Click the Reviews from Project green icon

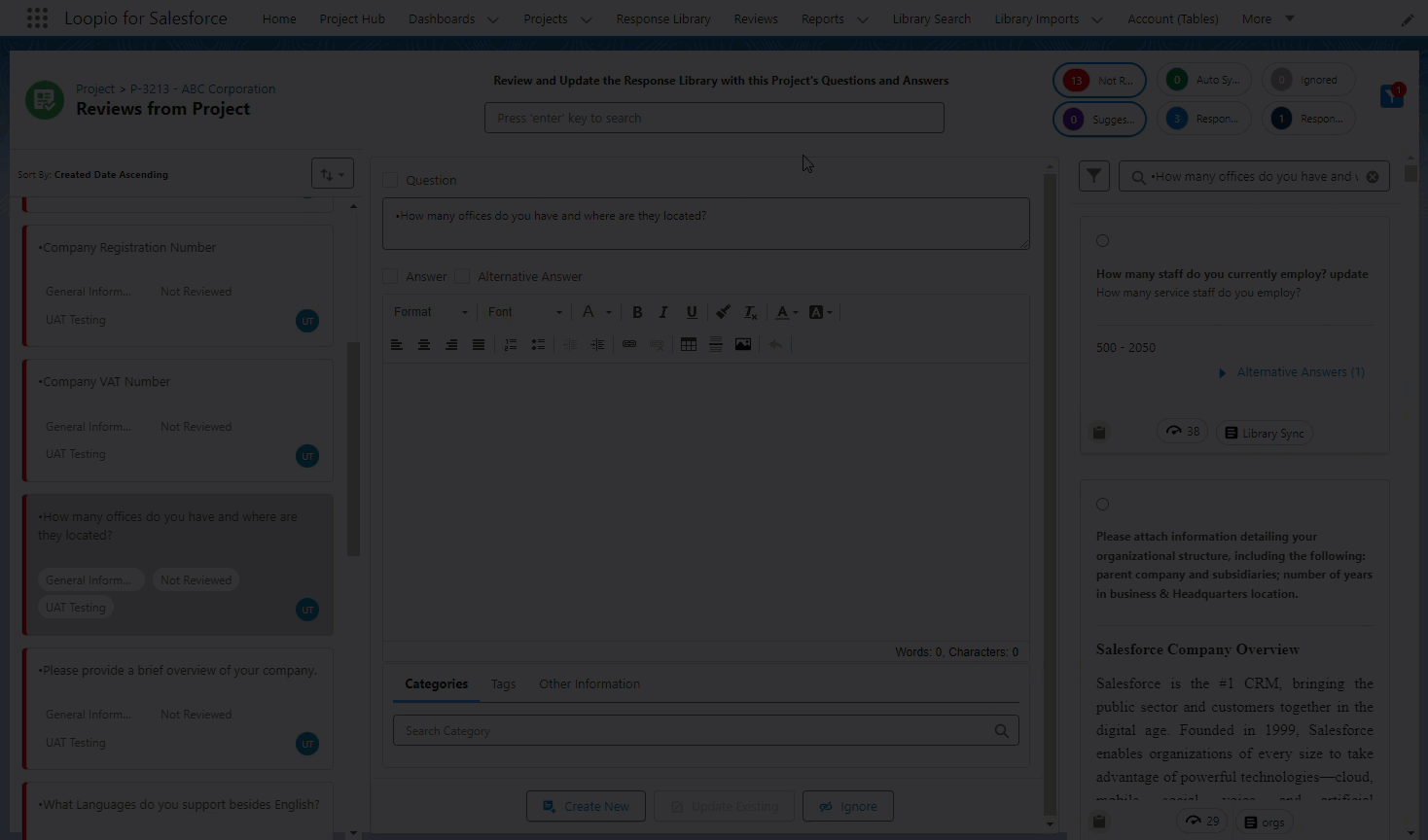click(45, 100)
